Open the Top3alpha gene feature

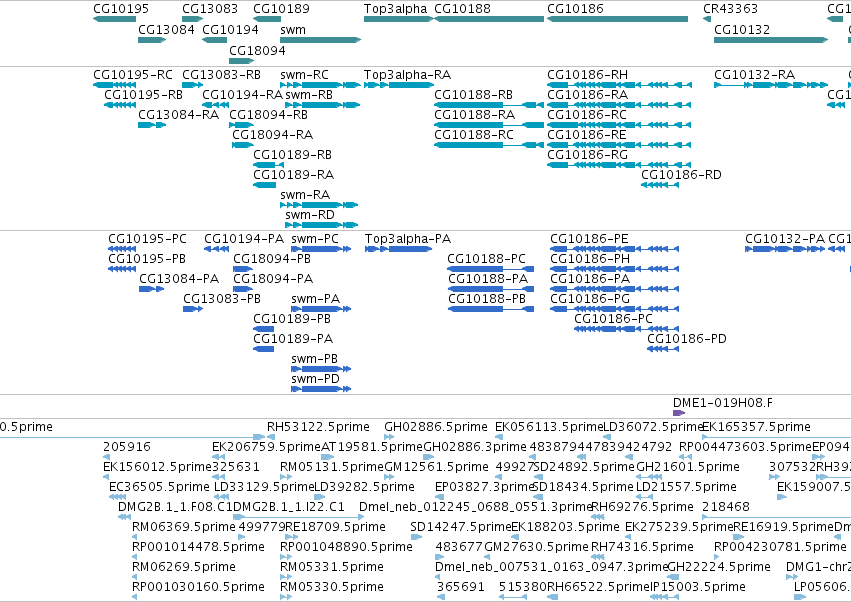click(398, 19)
